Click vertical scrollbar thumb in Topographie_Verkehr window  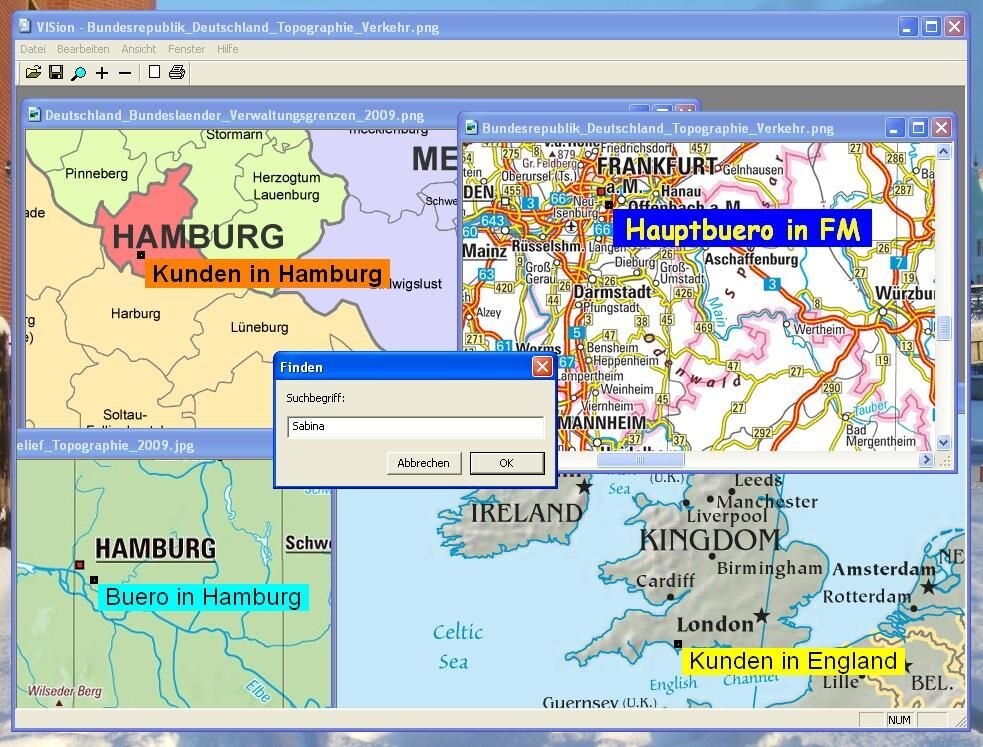pyautogui.click(x=944, y=328)
